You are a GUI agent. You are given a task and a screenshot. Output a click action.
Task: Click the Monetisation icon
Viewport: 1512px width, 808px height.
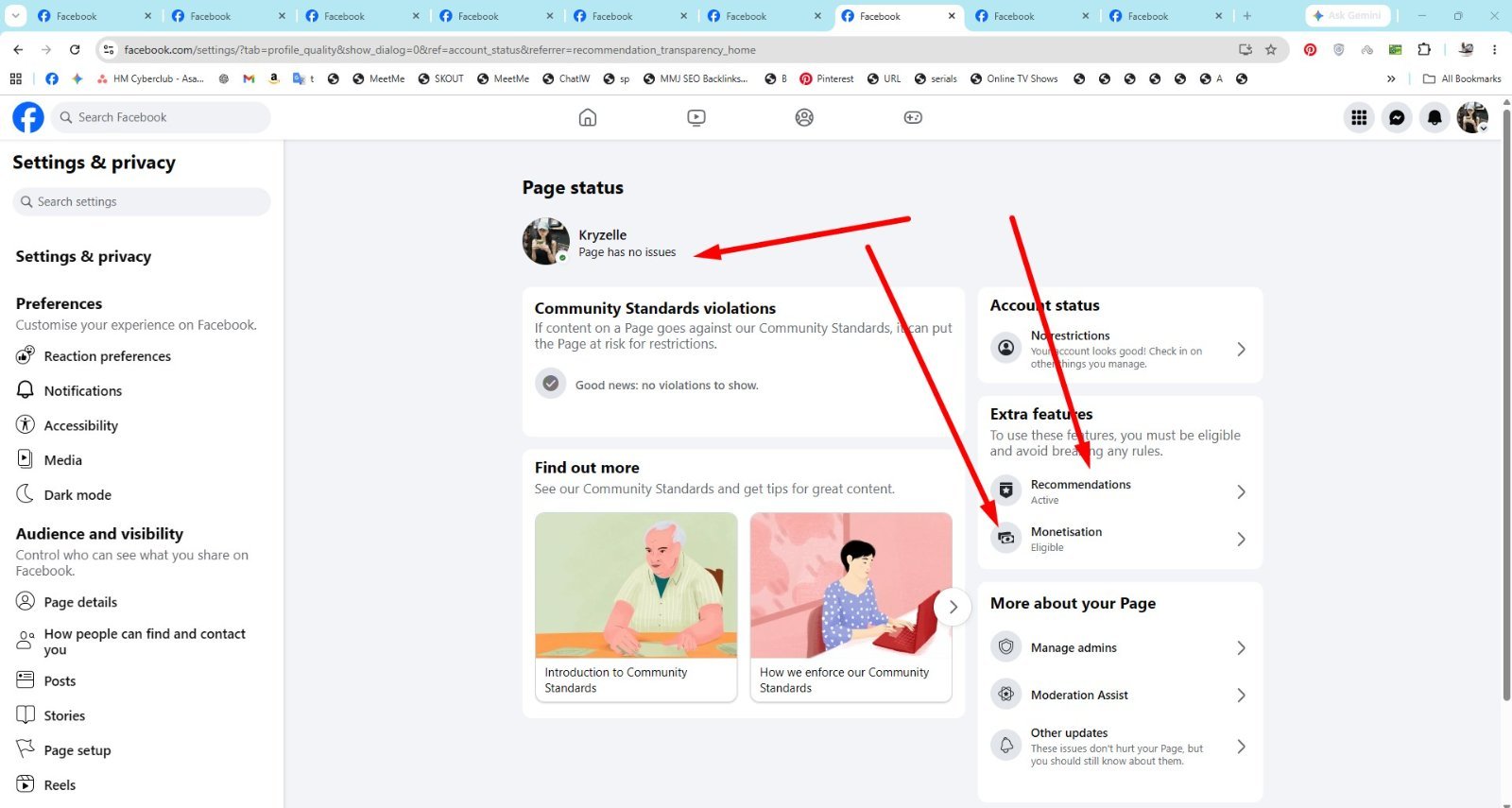tap(1006, 538)
